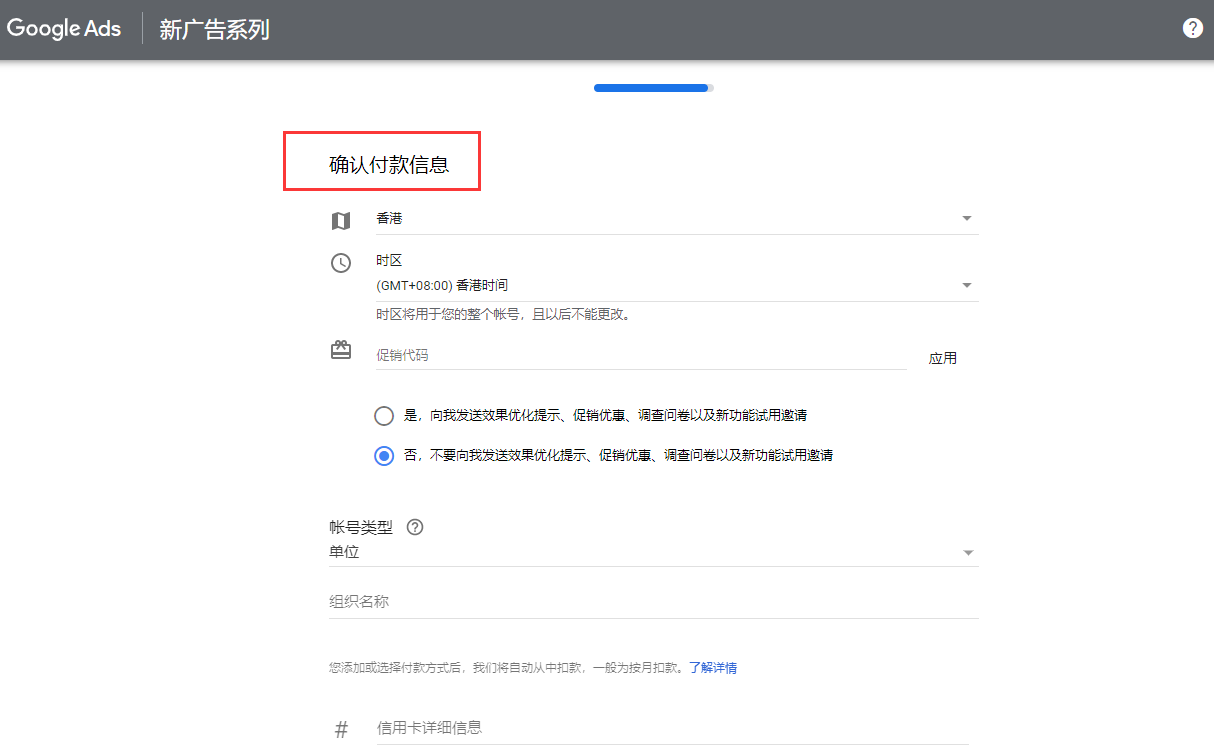
Task: Click the 确认付款信息 heading
Action: pyautogui.click(x=389, y=165)
